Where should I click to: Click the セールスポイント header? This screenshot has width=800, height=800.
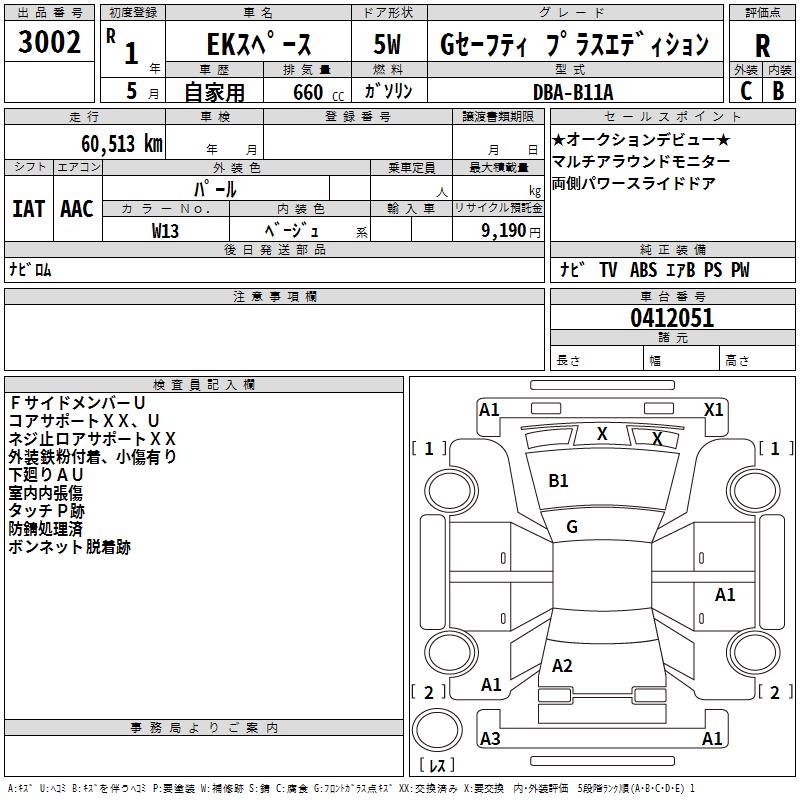[672, 117]
